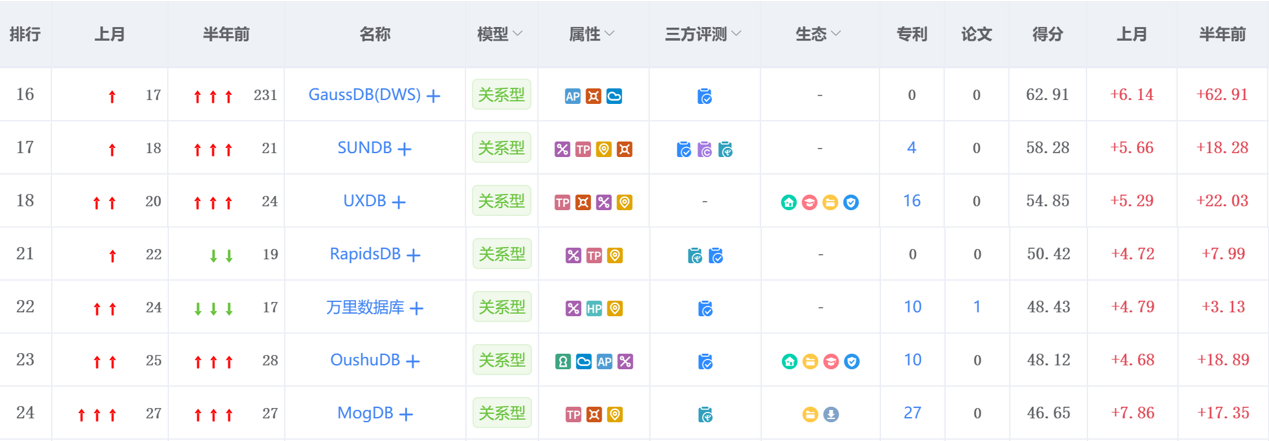Click UXDB's patent count 16
Viewport: 1269px width, 441px height.
pyautogui.click(x=912, y=201)
